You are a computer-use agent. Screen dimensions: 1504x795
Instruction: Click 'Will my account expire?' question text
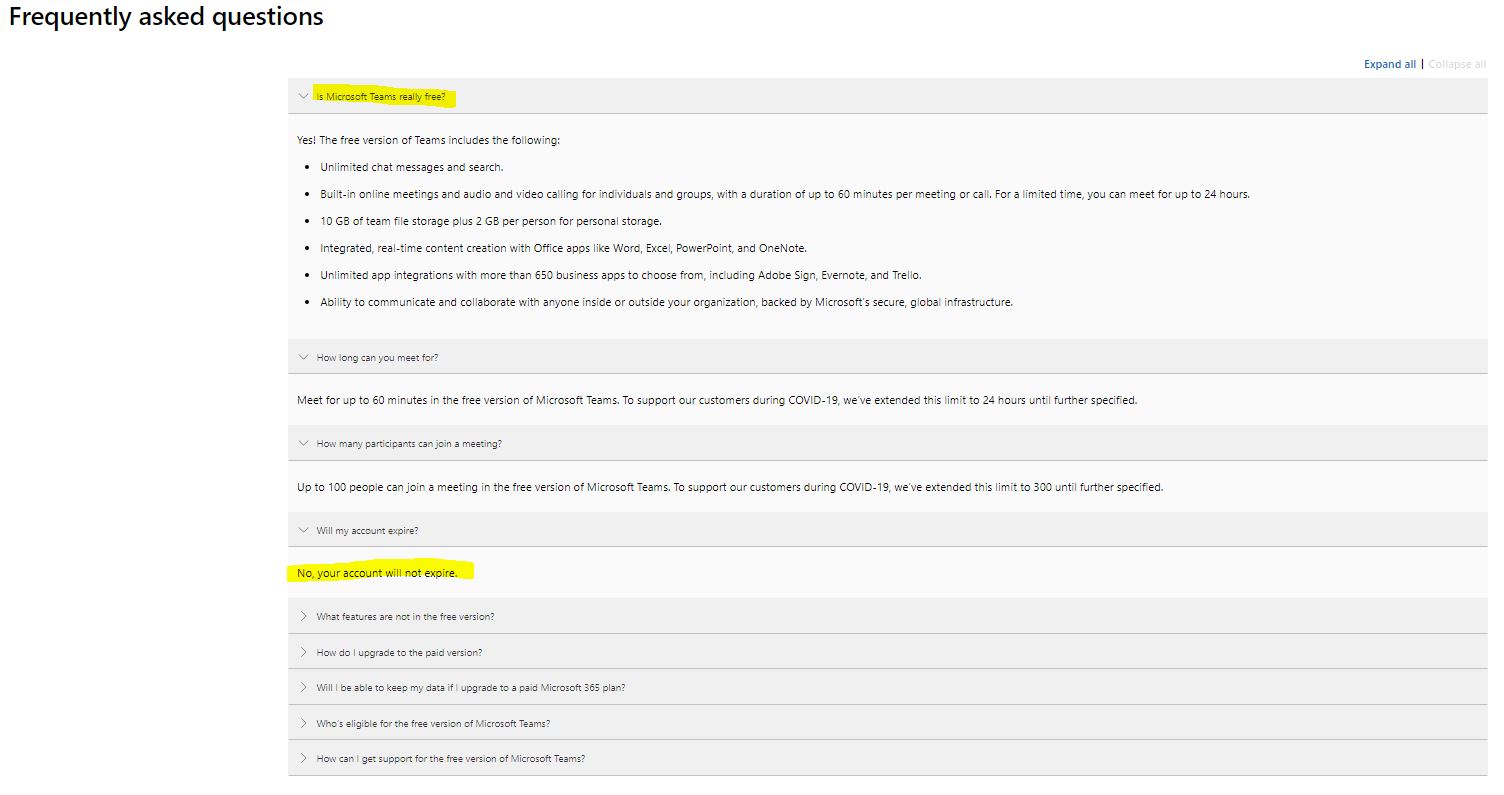[x=367, y=531]
